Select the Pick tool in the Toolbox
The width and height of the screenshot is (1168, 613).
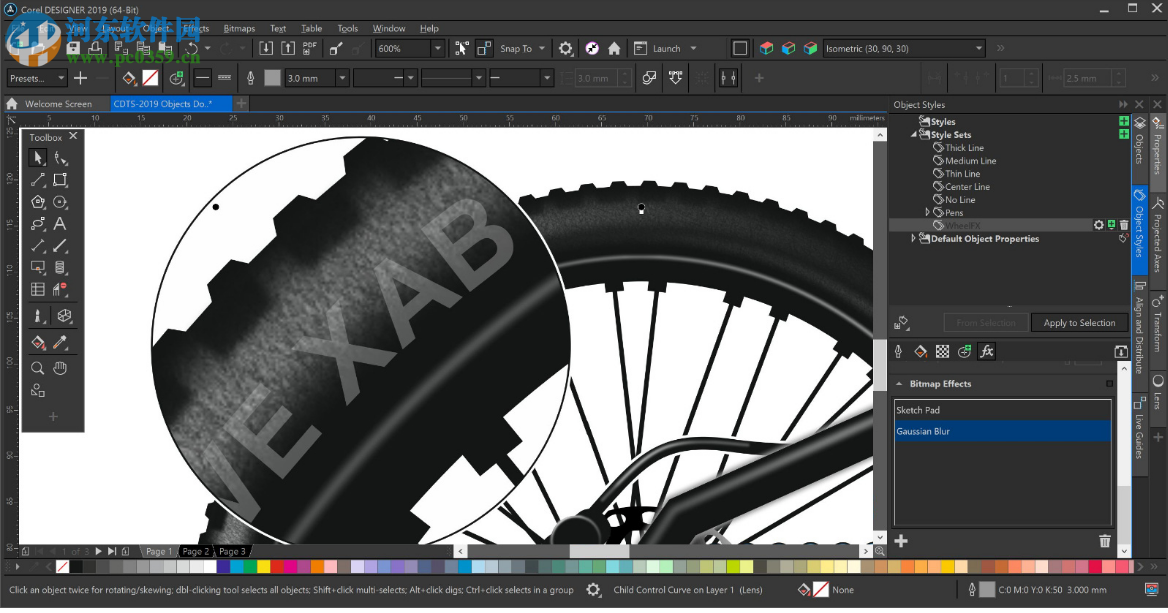(37, 157)
